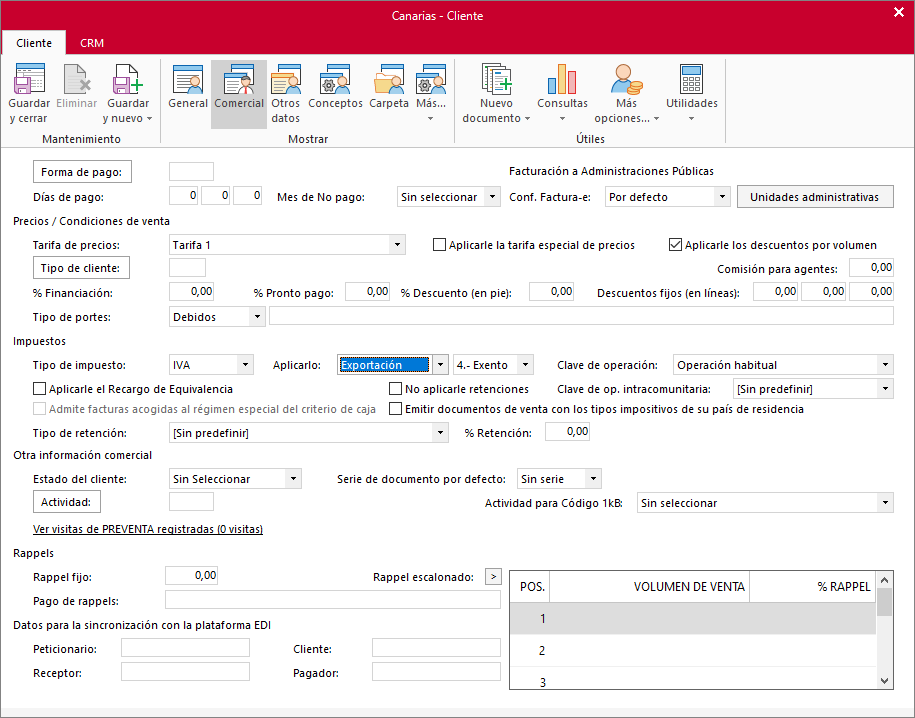Expand the Tipo de retención dropdown

click(x=441, y=433)
